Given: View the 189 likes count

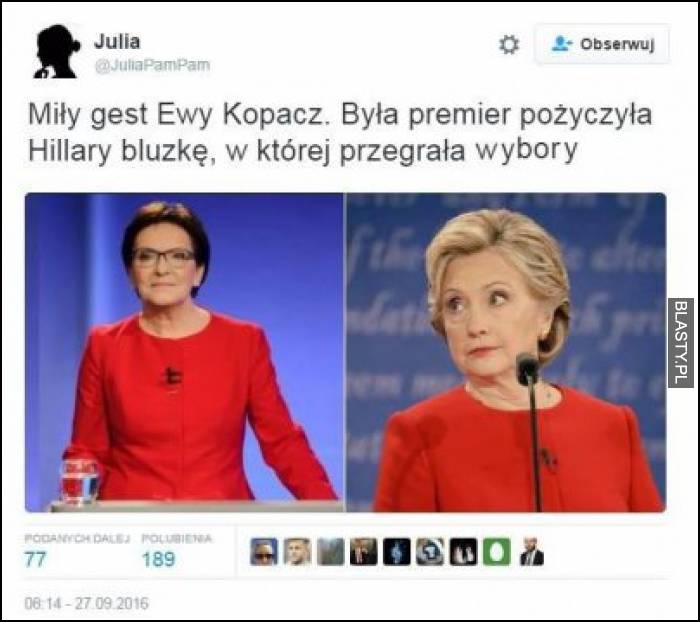Looking at the screenshot, I should [158, 559].
